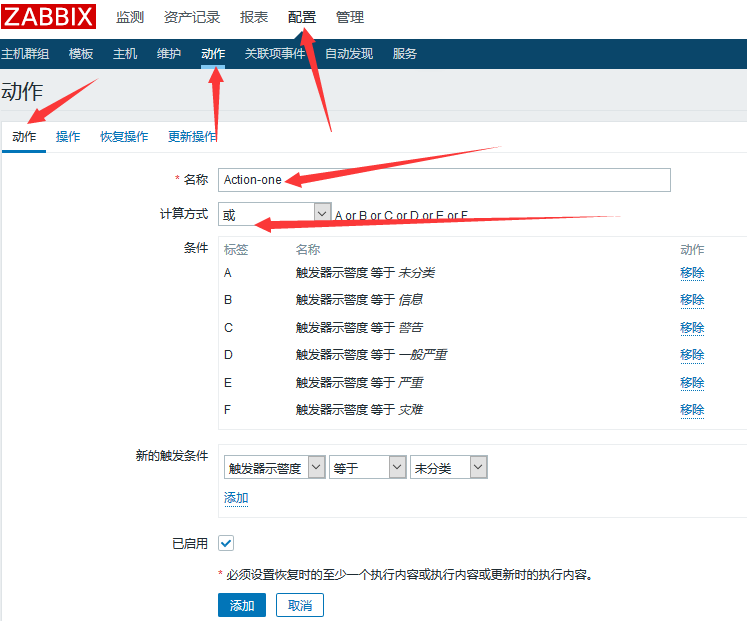Open the 计算方式 dropdown
Viewport: 747px width, 621px height.
[274, 213]
